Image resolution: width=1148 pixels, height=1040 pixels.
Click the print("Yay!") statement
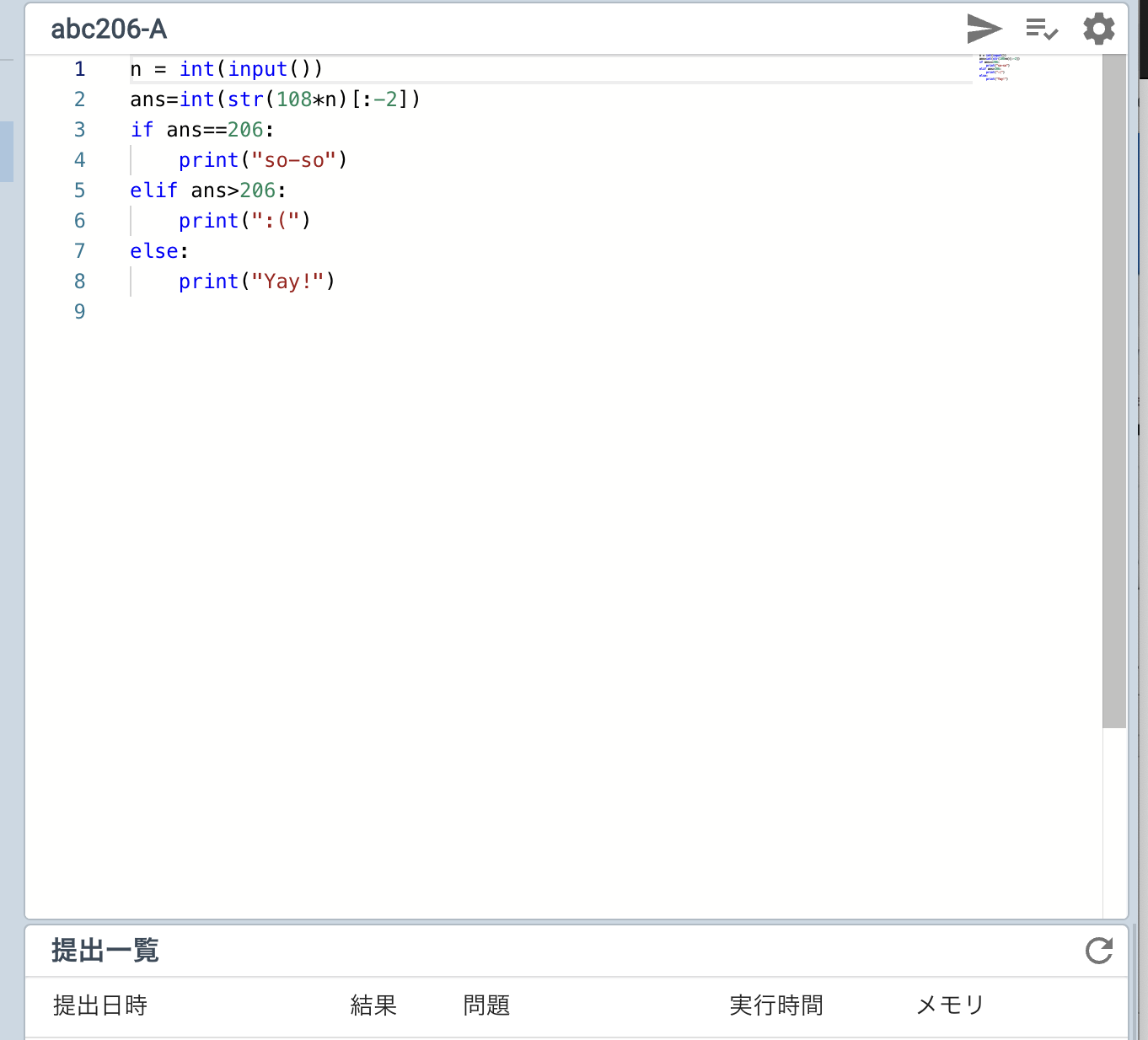tap(257, 281)
